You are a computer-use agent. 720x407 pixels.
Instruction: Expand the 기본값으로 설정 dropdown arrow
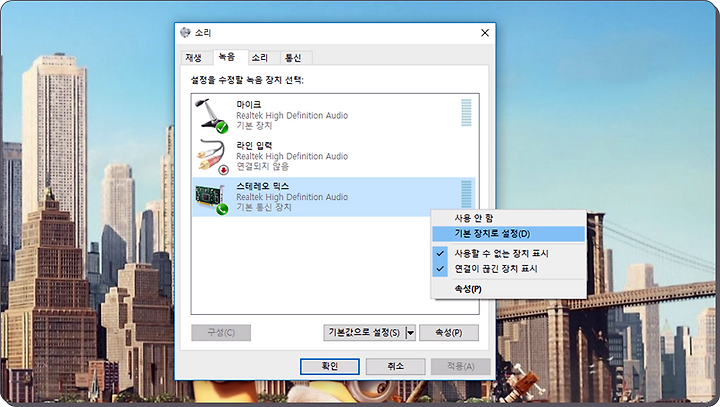click(x=411, y=333)
